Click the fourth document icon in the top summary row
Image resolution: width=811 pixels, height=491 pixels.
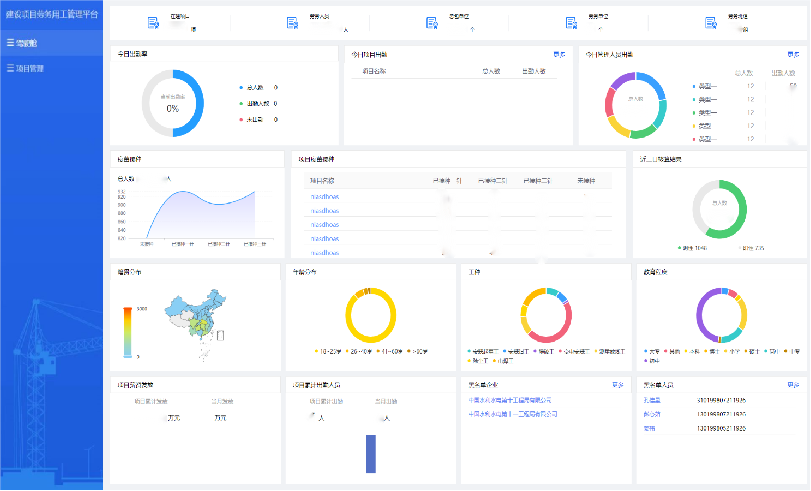tap(571, 22)
